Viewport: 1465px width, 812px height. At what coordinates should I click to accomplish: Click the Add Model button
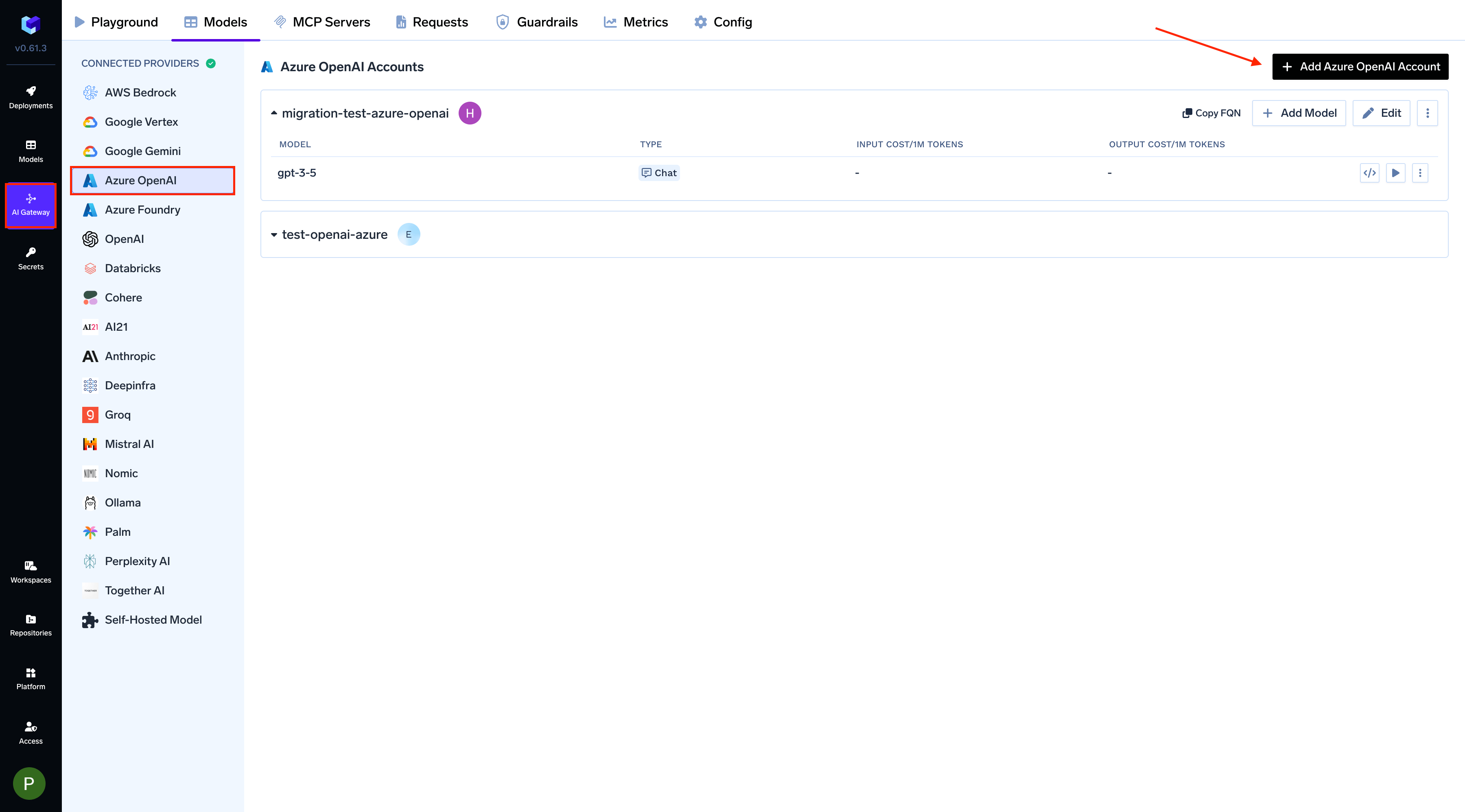click(1299, 113)
